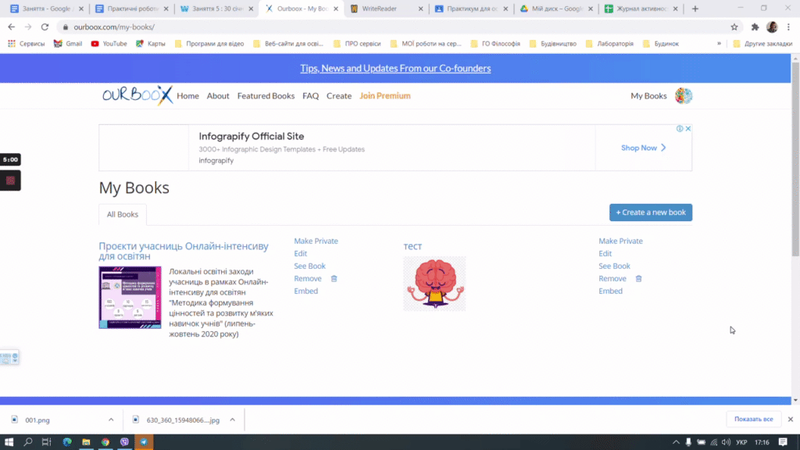
Task: Select the All Books tab
Action: point(122,214)
